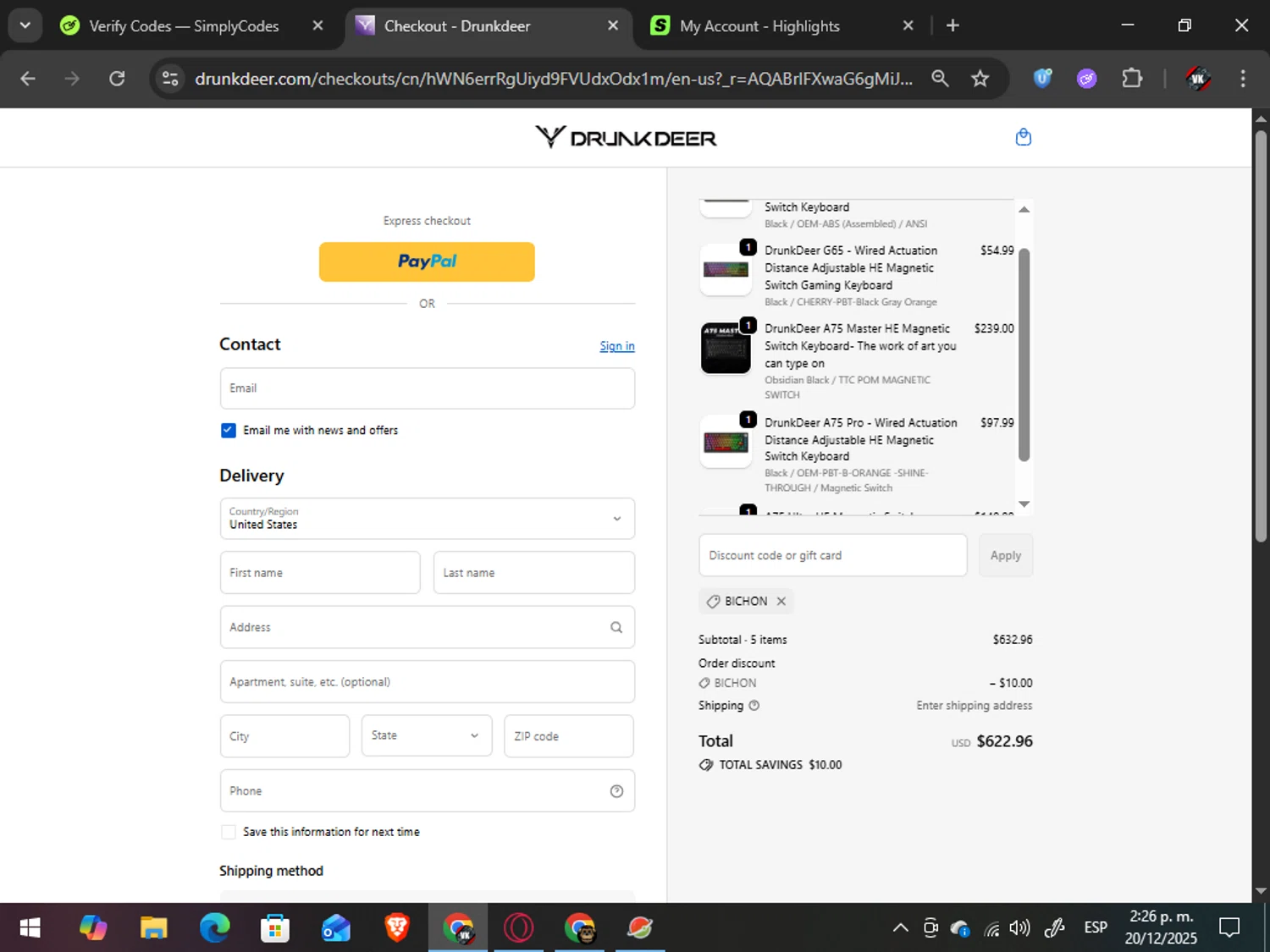
Task: Close the Verify Codes — SimplyCodes tab
Action: click(x=317, y=25)
